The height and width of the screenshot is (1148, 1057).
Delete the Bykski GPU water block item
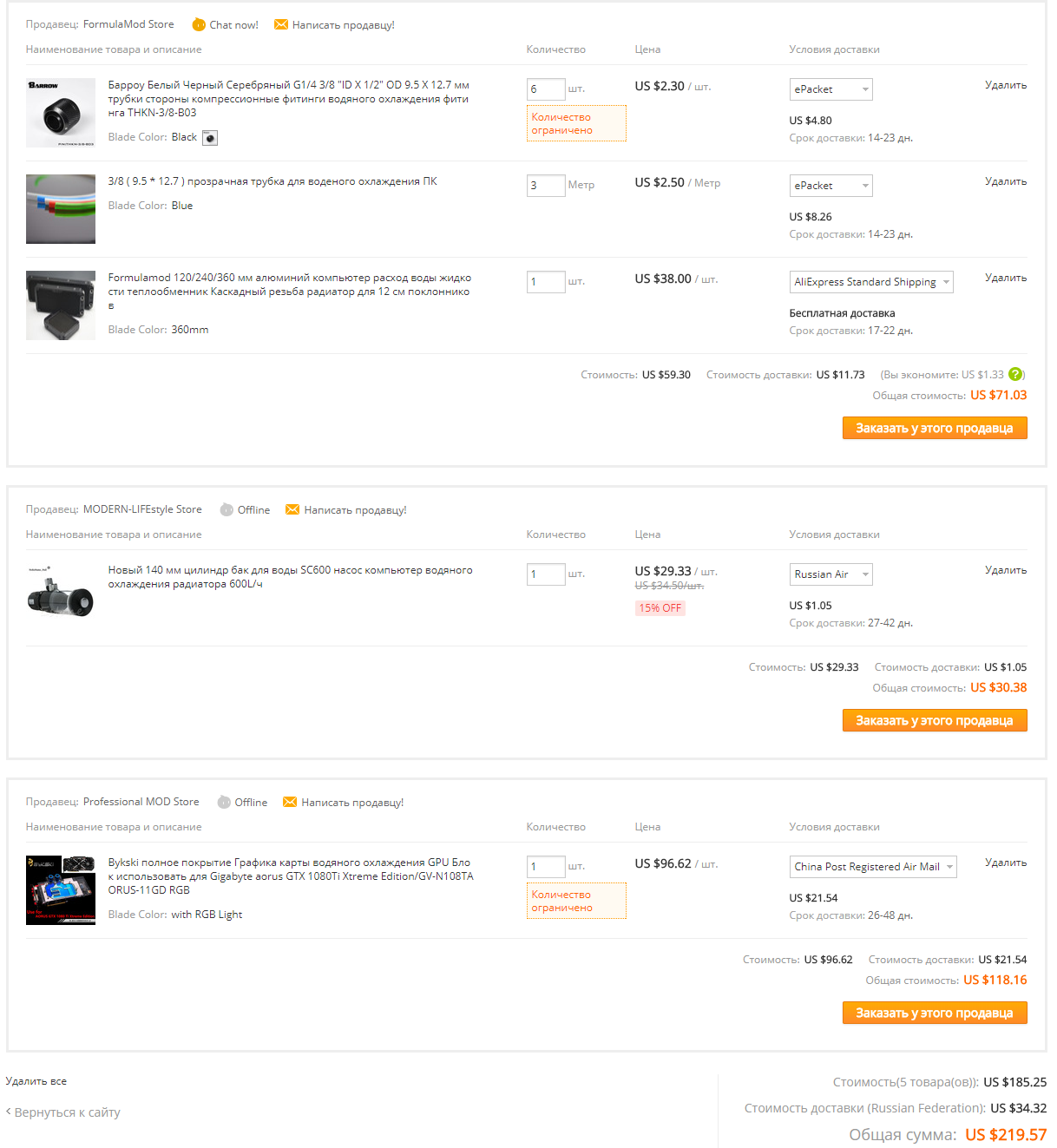point(1005,863)
